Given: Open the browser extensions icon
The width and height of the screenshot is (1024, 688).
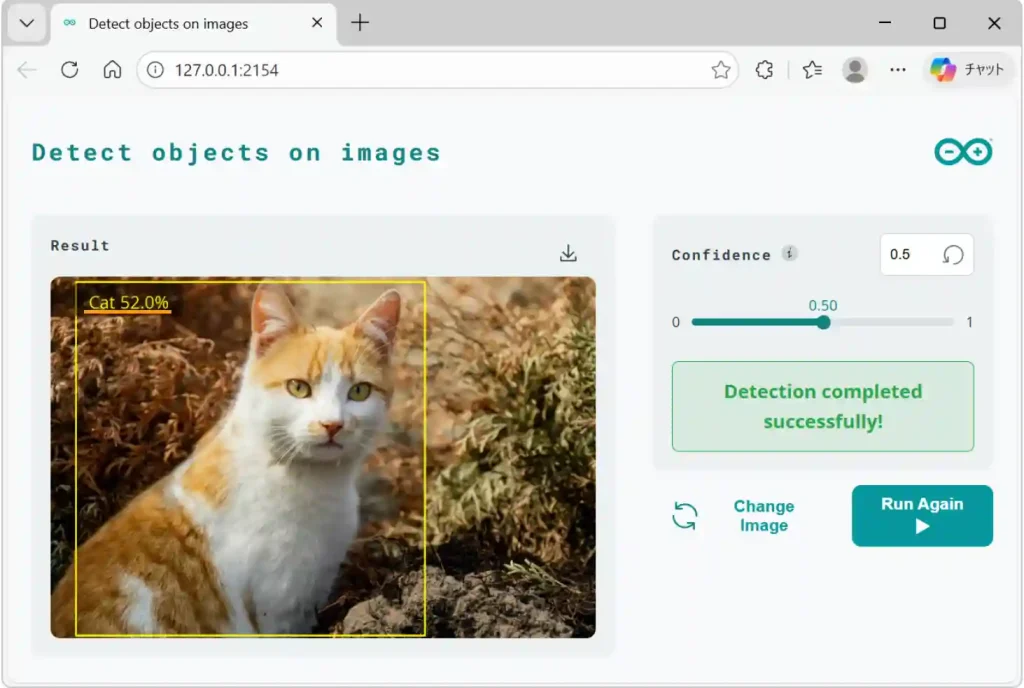Looking at the screenshot, I should pos(764,70).
